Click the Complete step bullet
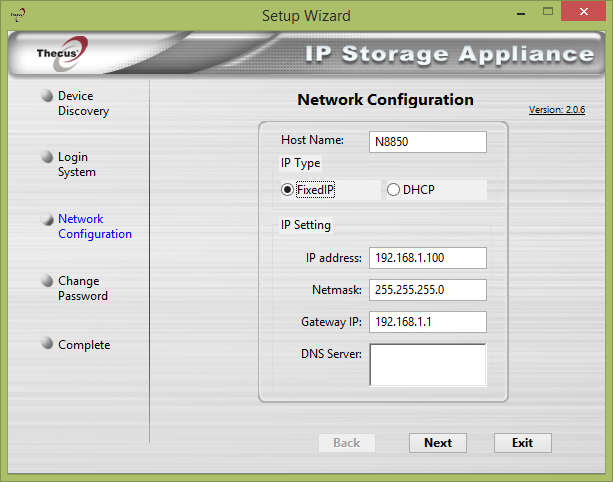 (46, 344)
